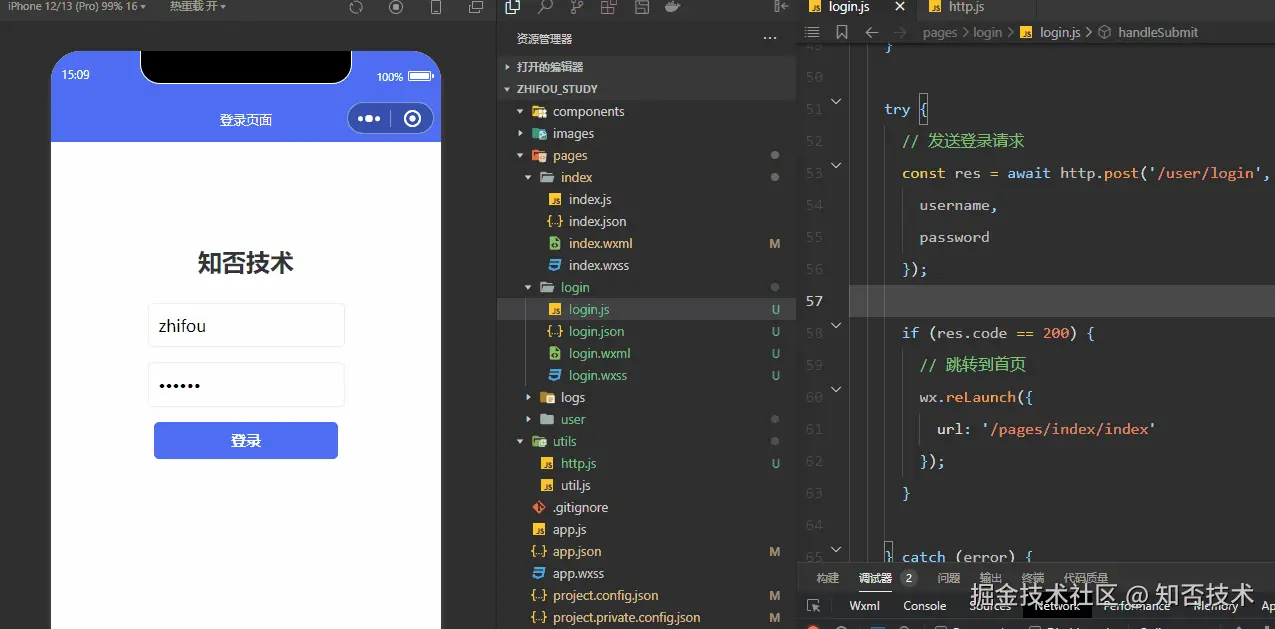Open login.json file
Image resolution: width=1275 pixels, height=629 pixels.
(x=596, y=331)
